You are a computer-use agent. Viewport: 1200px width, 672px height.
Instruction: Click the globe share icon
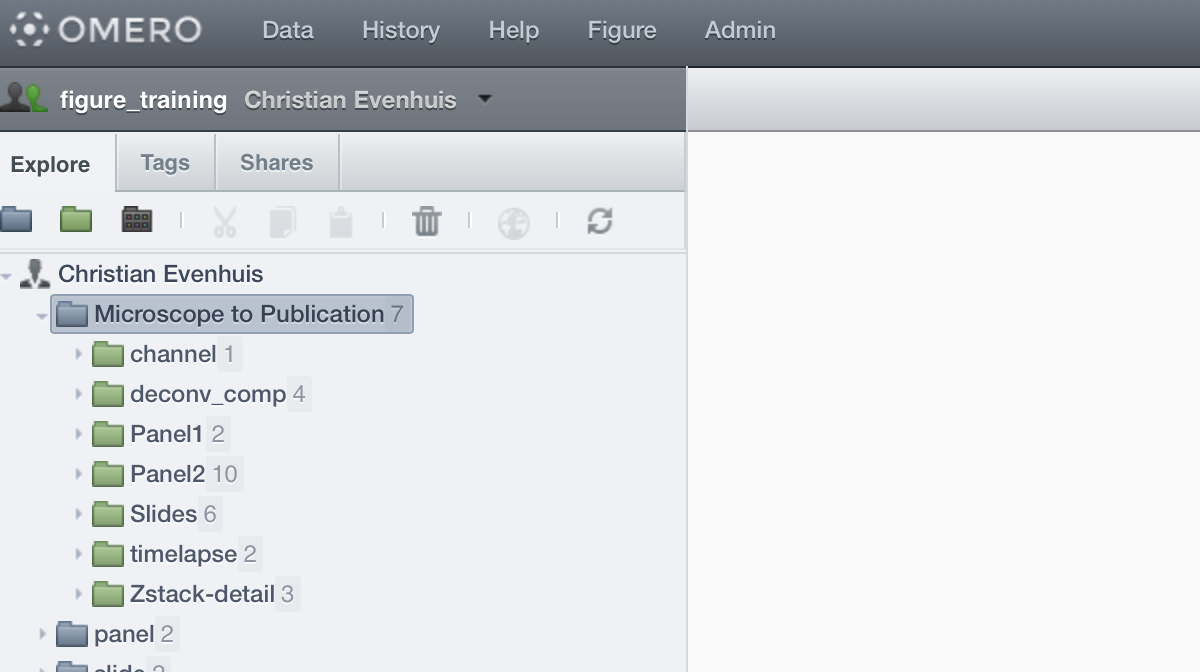513,222
